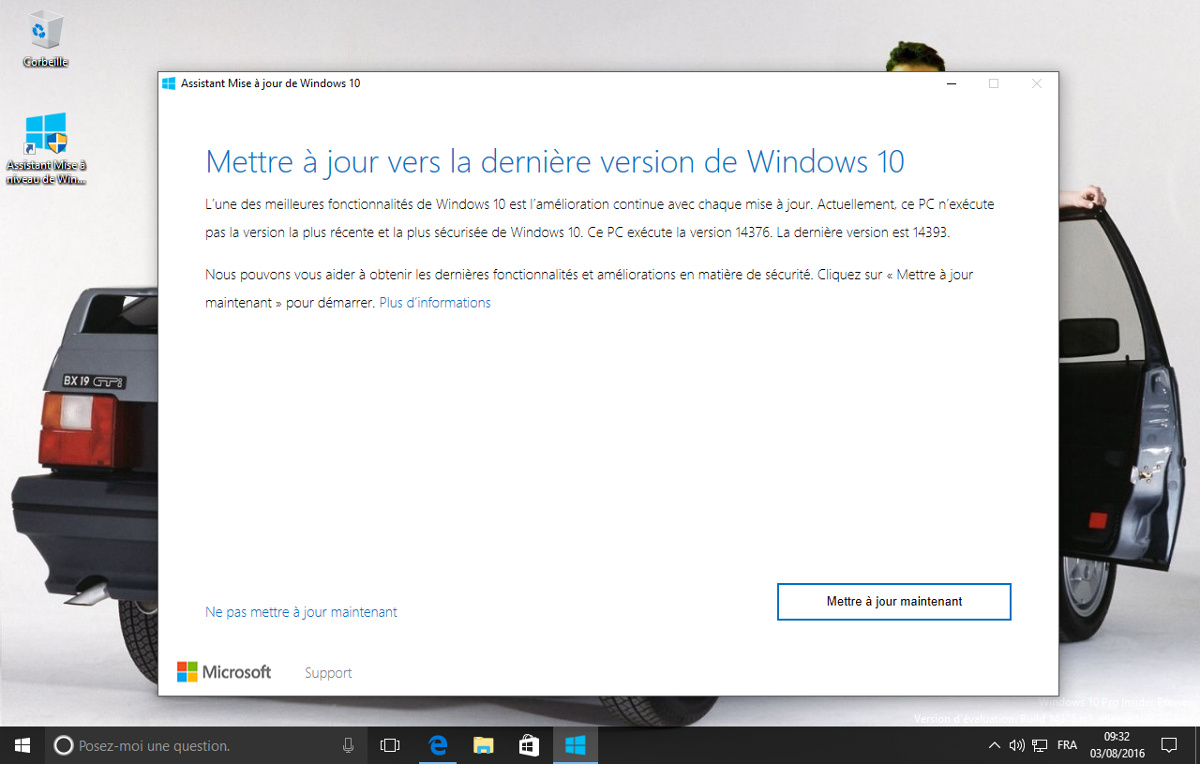Viewport: 1200px width, 764px height.
Task: Click the 'Mettre à jour maintenant' button
Action: [x=894, y=602]
